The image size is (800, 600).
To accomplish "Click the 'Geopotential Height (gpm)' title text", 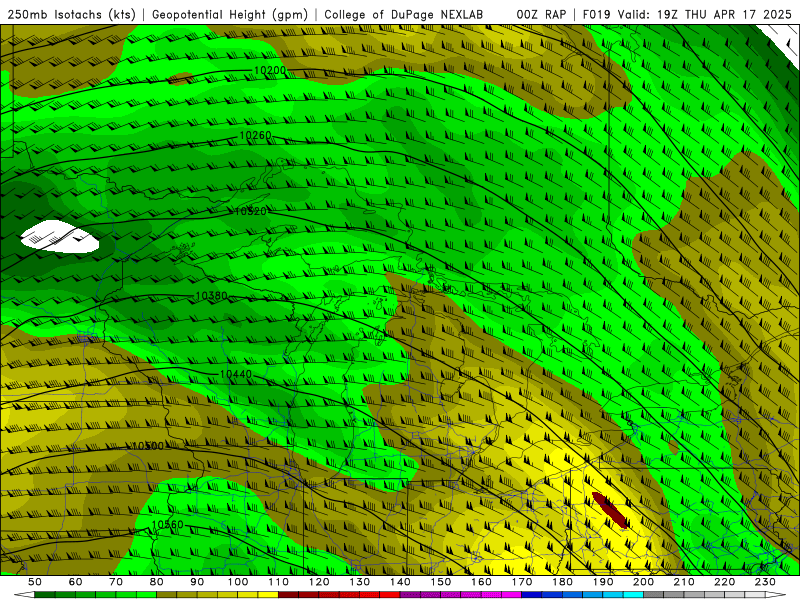I will click(230, 14).
